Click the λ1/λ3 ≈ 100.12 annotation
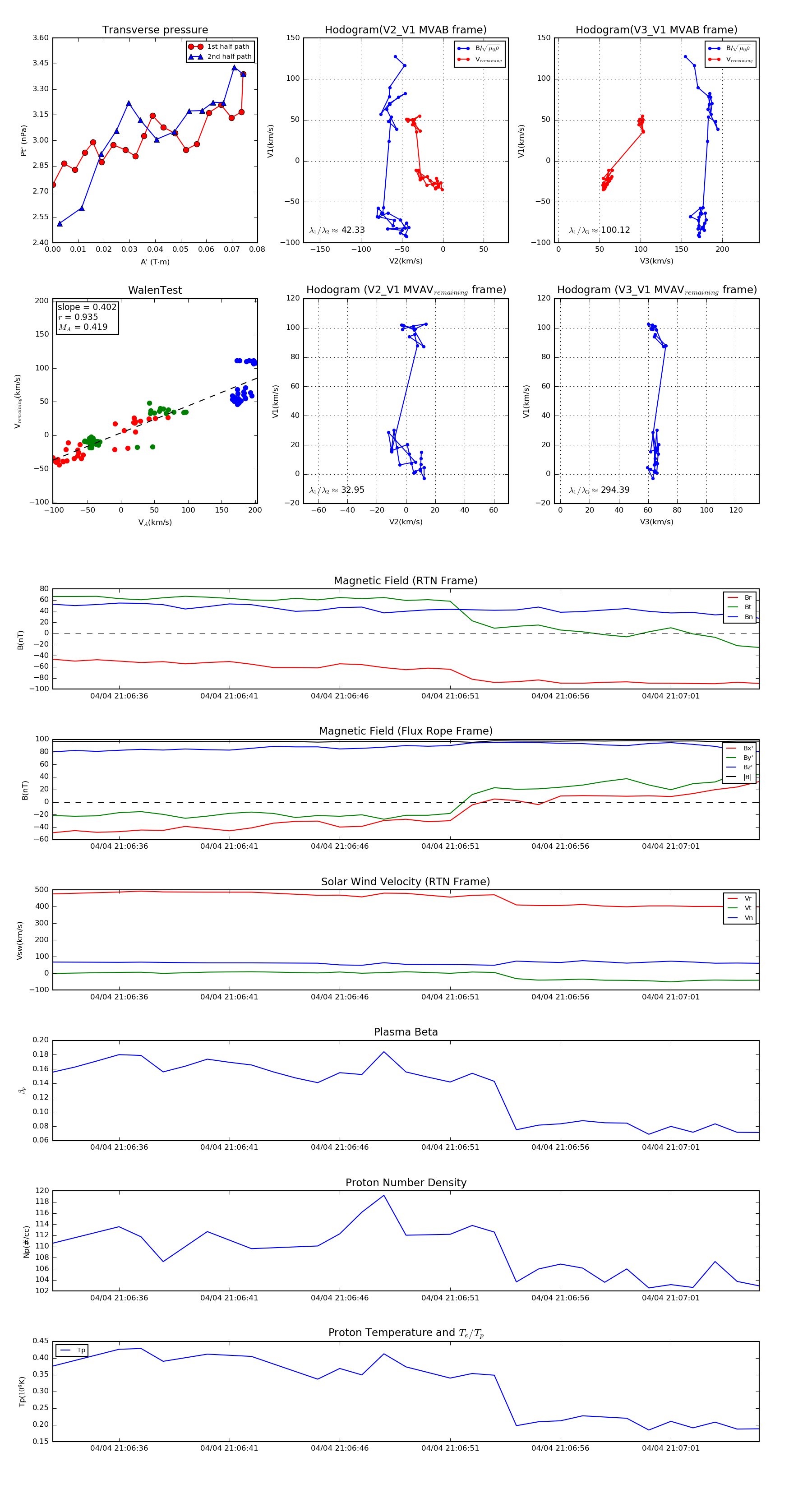The height and width of the screenshot is (1489, 812). point(600,230)
